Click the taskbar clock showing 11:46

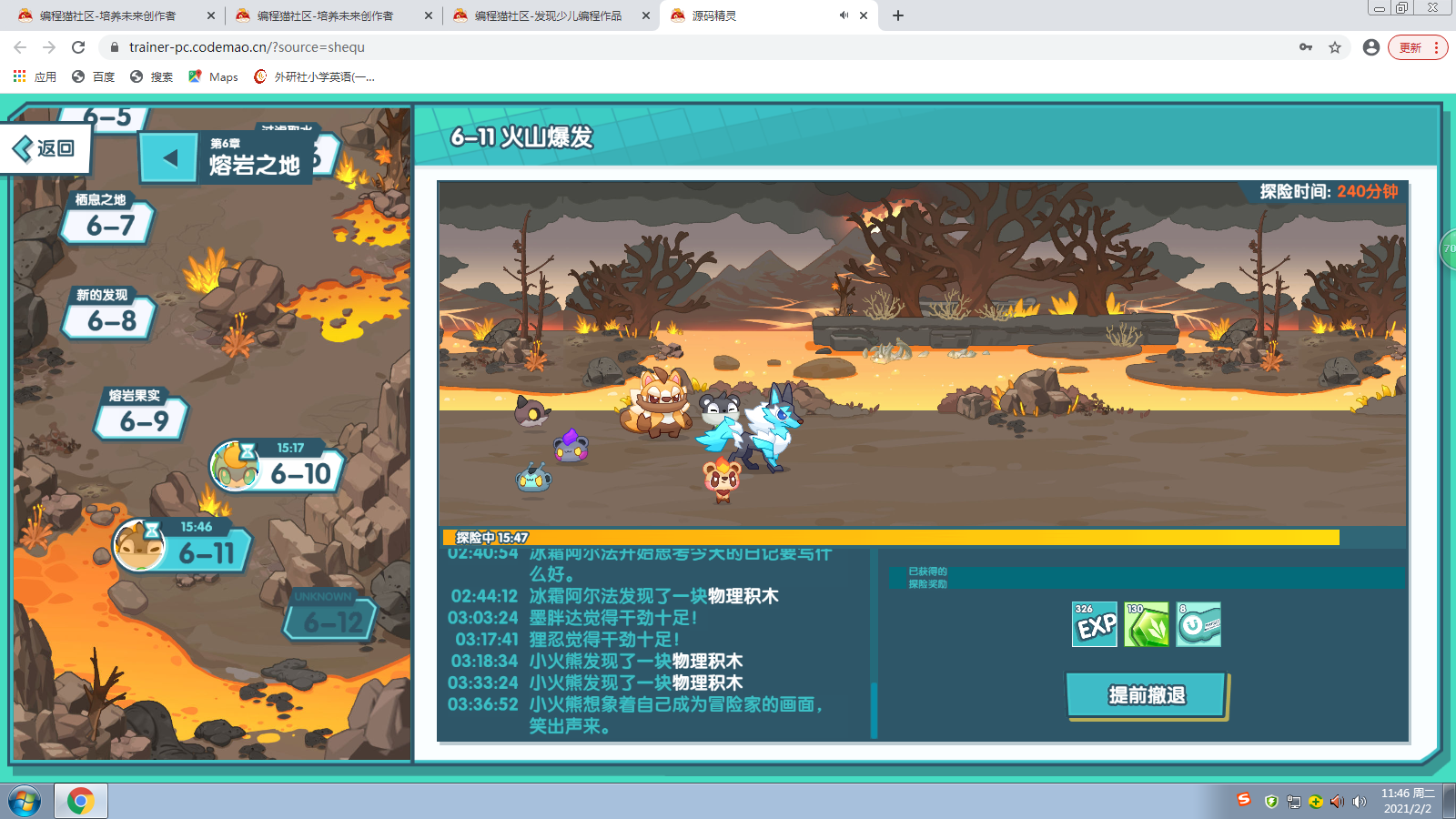click(1408, 801)
